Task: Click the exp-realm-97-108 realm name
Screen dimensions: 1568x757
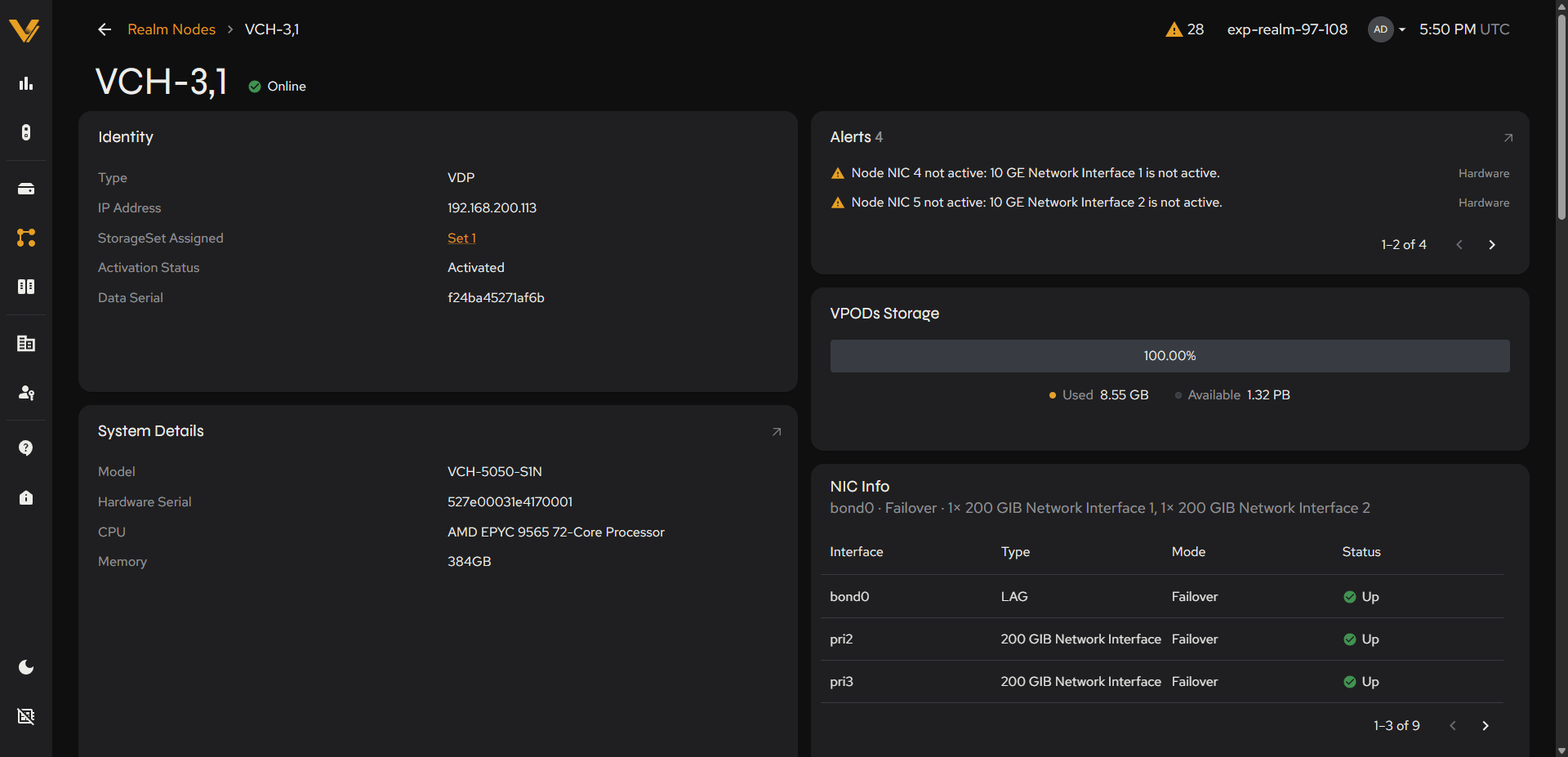Action: click(x=1287, y=29)
